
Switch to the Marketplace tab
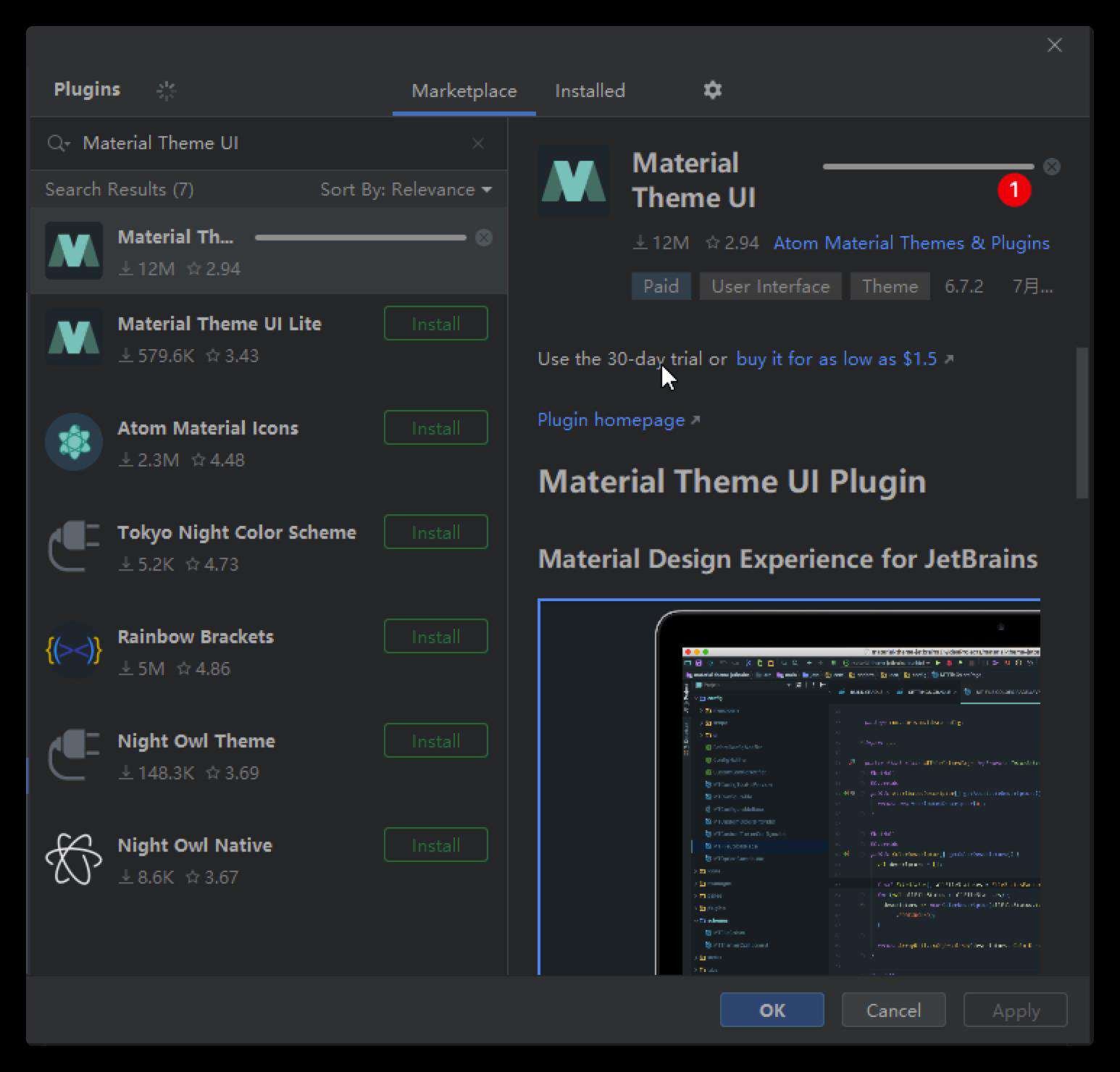[464, 91]
